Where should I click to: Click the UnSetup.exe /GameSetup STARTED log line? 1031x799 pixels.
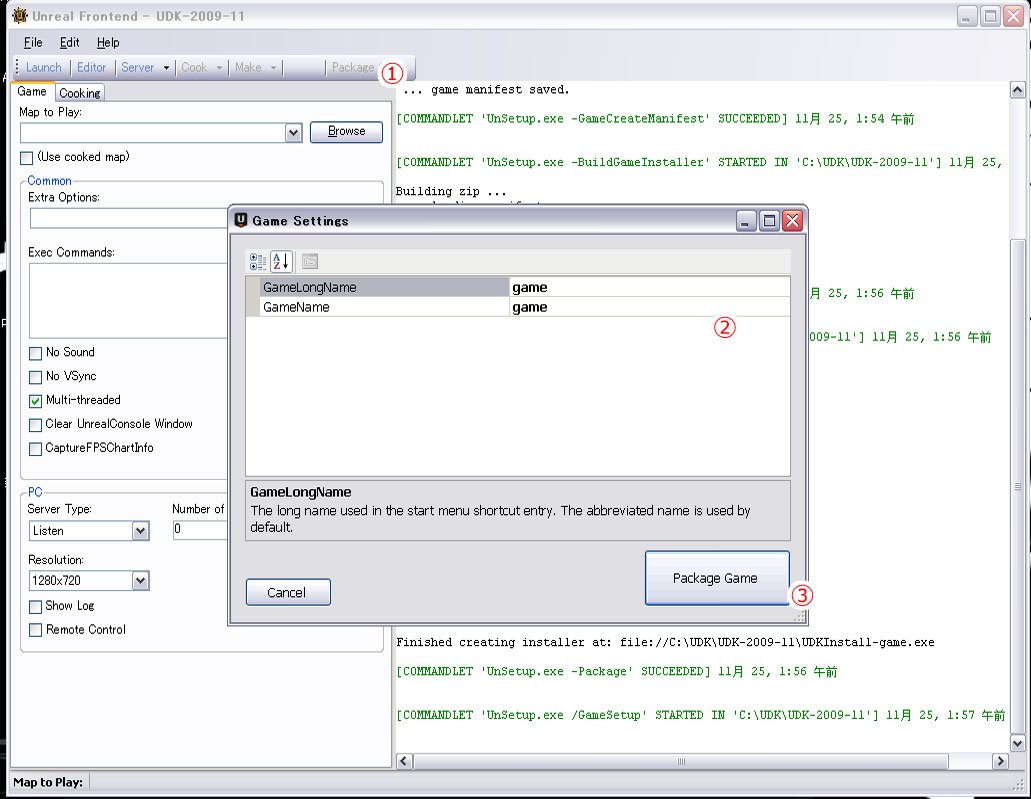(x=700, y=715)
